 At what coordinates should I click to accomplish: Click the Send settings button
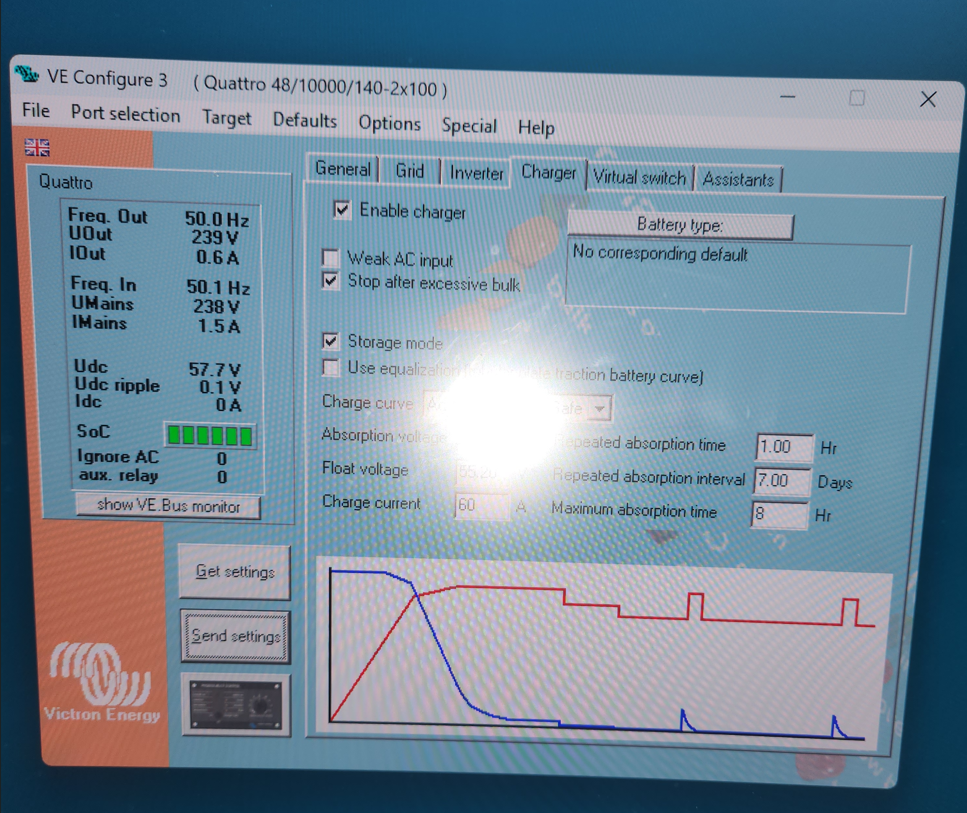[236, 636]
